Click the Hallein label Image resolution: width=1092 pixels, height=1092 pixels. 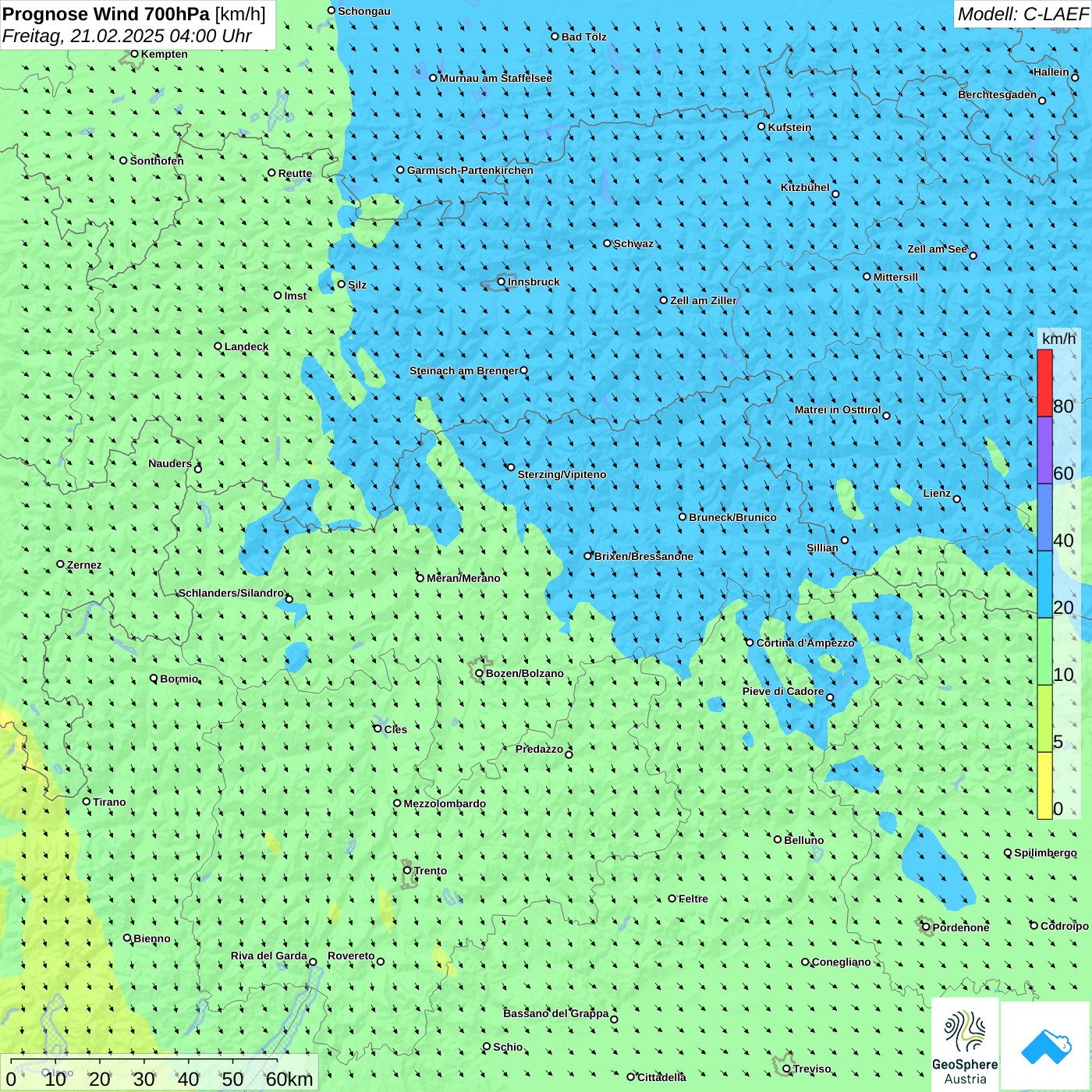1051,72
